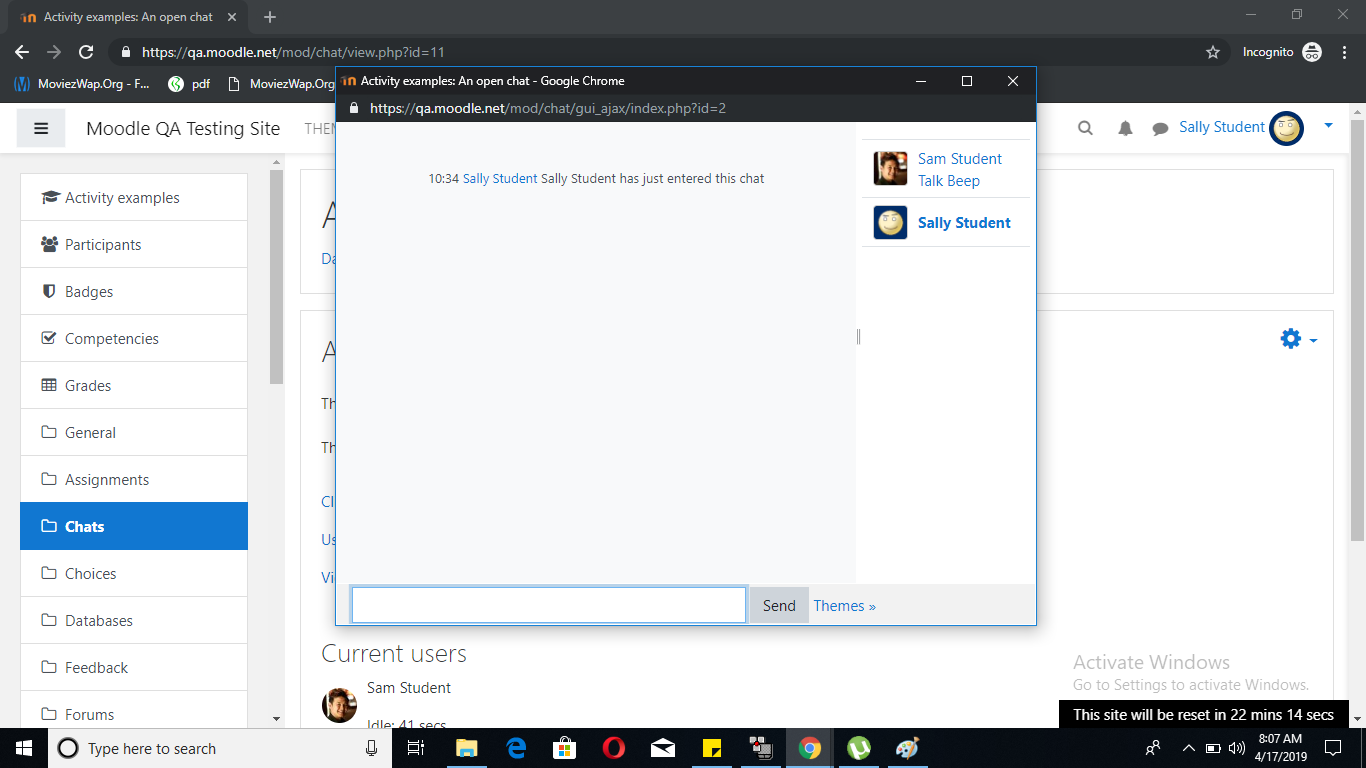Open the search icon in Moodle header
This screenshot has width=1366, height=768.
(1085, 128)
